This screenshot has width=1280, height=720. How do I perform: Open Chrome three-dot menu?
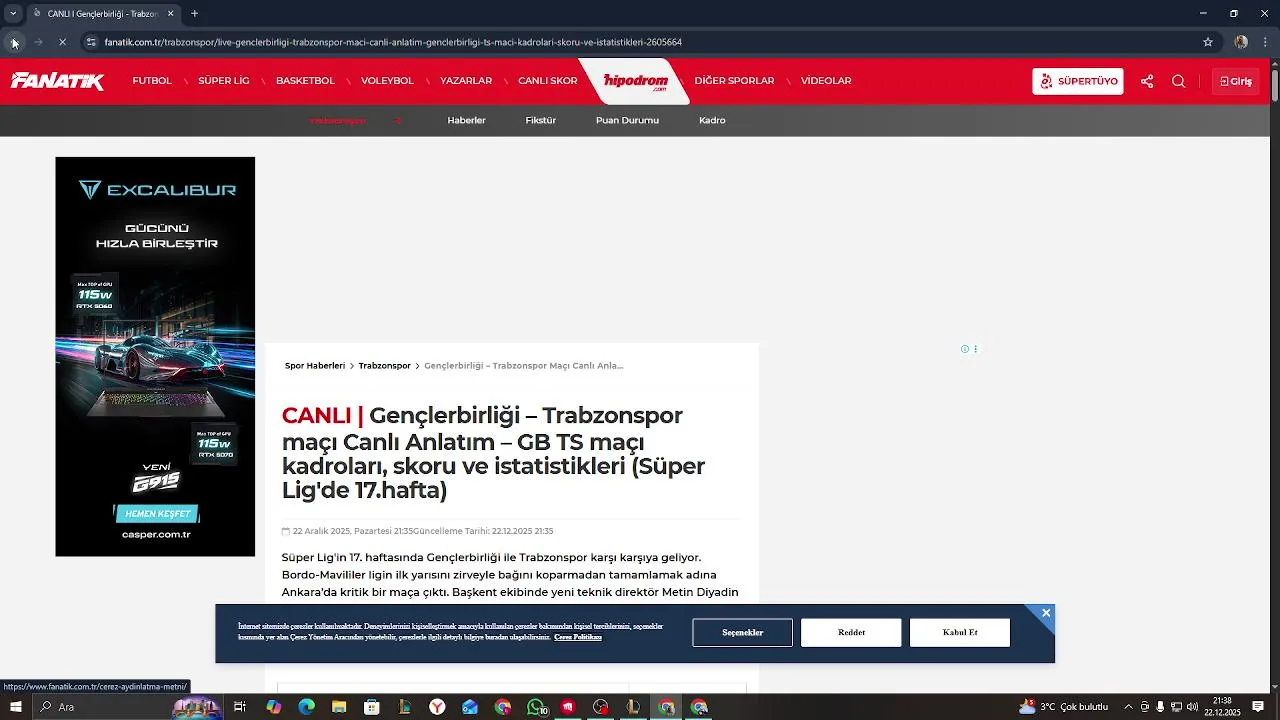pyautogui.click(x=1267, y=42)
